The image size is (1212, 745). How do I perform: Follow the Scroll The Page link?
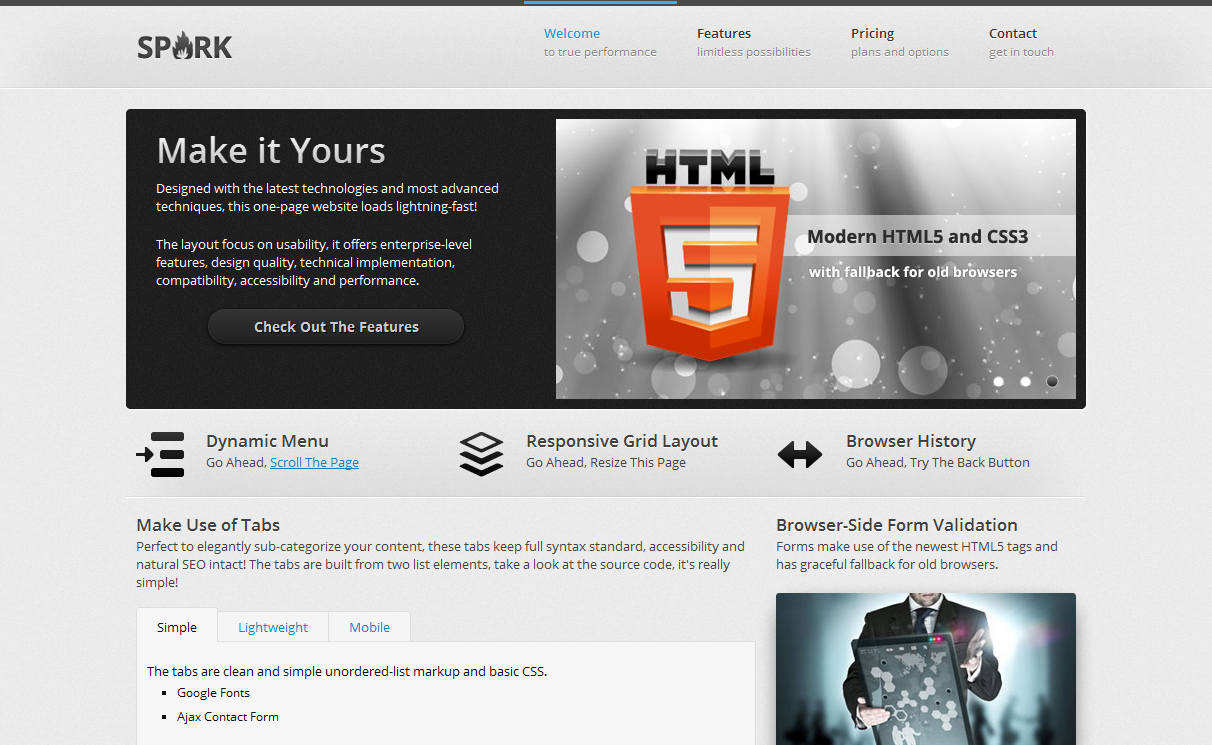click(x=314, y=463)
